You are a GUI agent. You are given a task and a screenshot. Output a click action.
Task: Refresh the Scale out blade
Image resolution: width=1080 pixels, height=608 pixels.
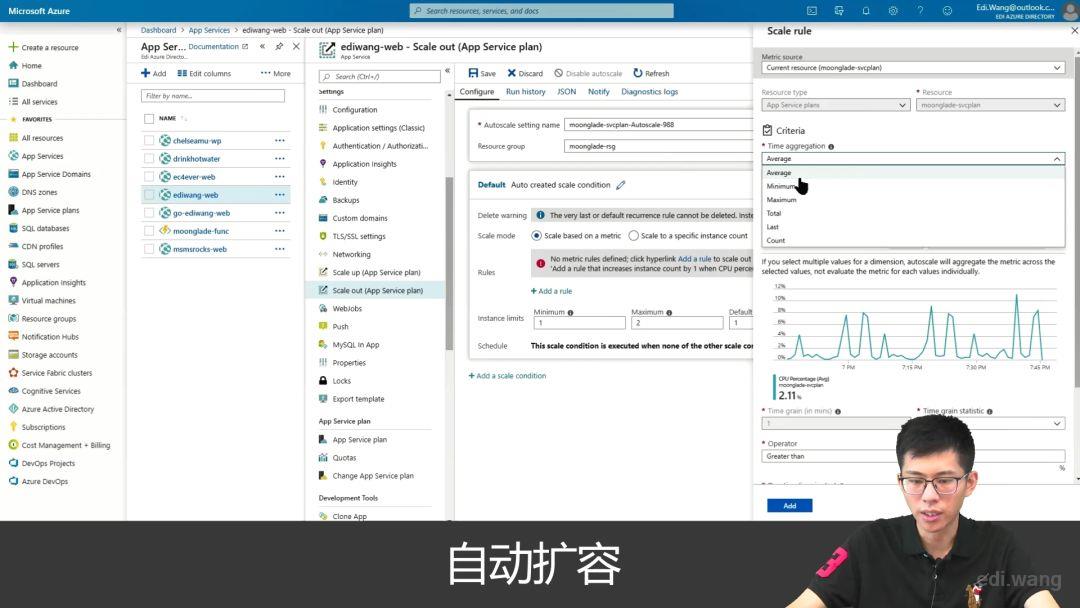(652, 73)
